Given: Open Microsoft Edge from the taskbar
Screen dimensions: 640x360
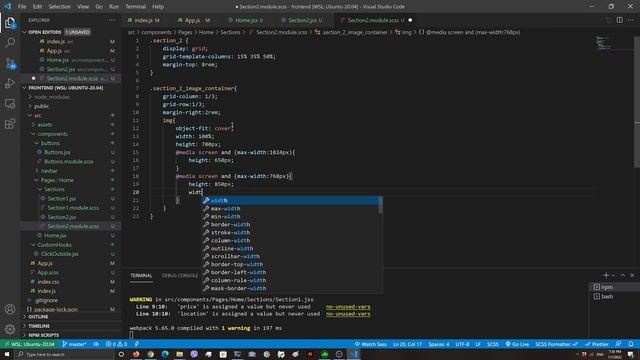Looking at the screenshot, I should tap(165, 354).
